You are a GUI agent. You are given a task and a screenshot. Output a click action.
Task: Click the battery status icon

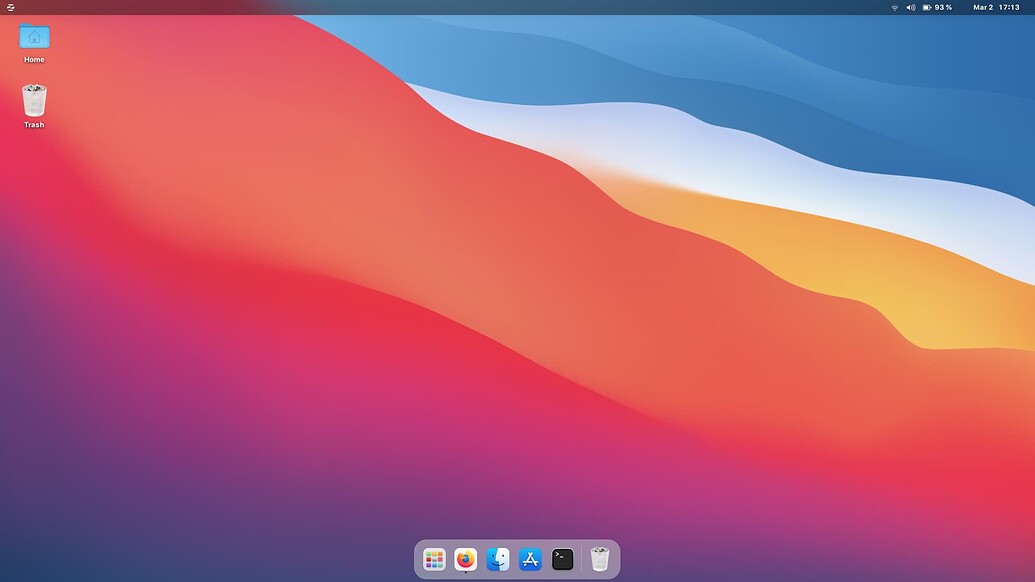[x=925, y=7]
